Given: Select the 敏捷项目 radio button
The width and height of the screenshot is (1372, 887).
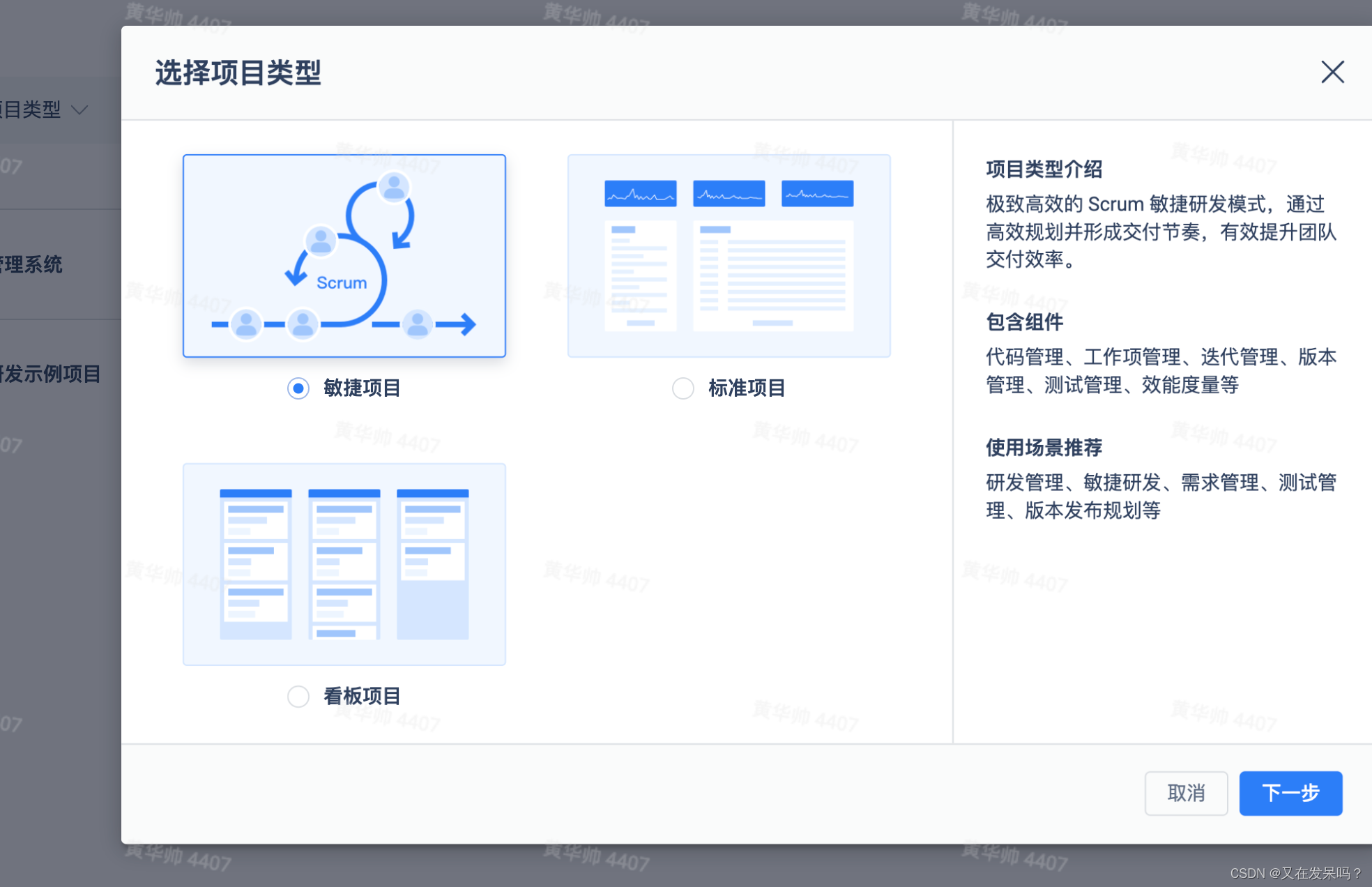Looking at the screenshot, I should tap(298, 388).
